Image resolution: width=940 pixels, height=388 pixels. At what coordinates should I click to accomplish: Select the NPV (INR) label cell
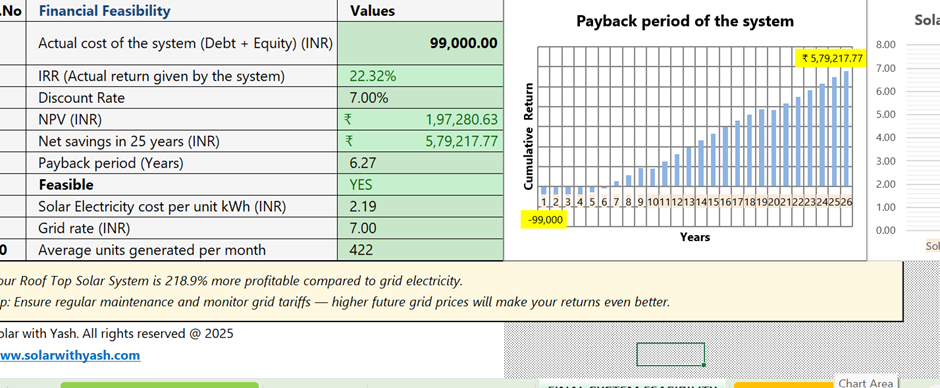(182, 120)
